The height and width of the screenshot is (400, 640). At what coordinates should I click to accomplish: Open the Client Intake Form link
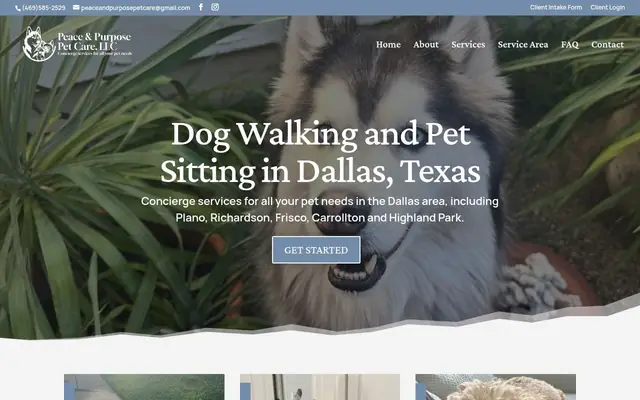point(556,7)
